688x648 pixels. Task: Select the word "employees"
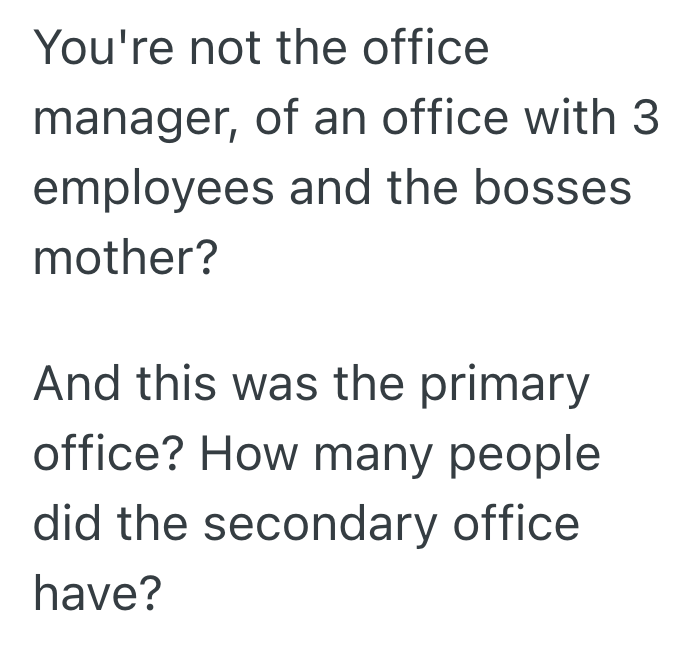pyautogui.click(x=152, y=190)
